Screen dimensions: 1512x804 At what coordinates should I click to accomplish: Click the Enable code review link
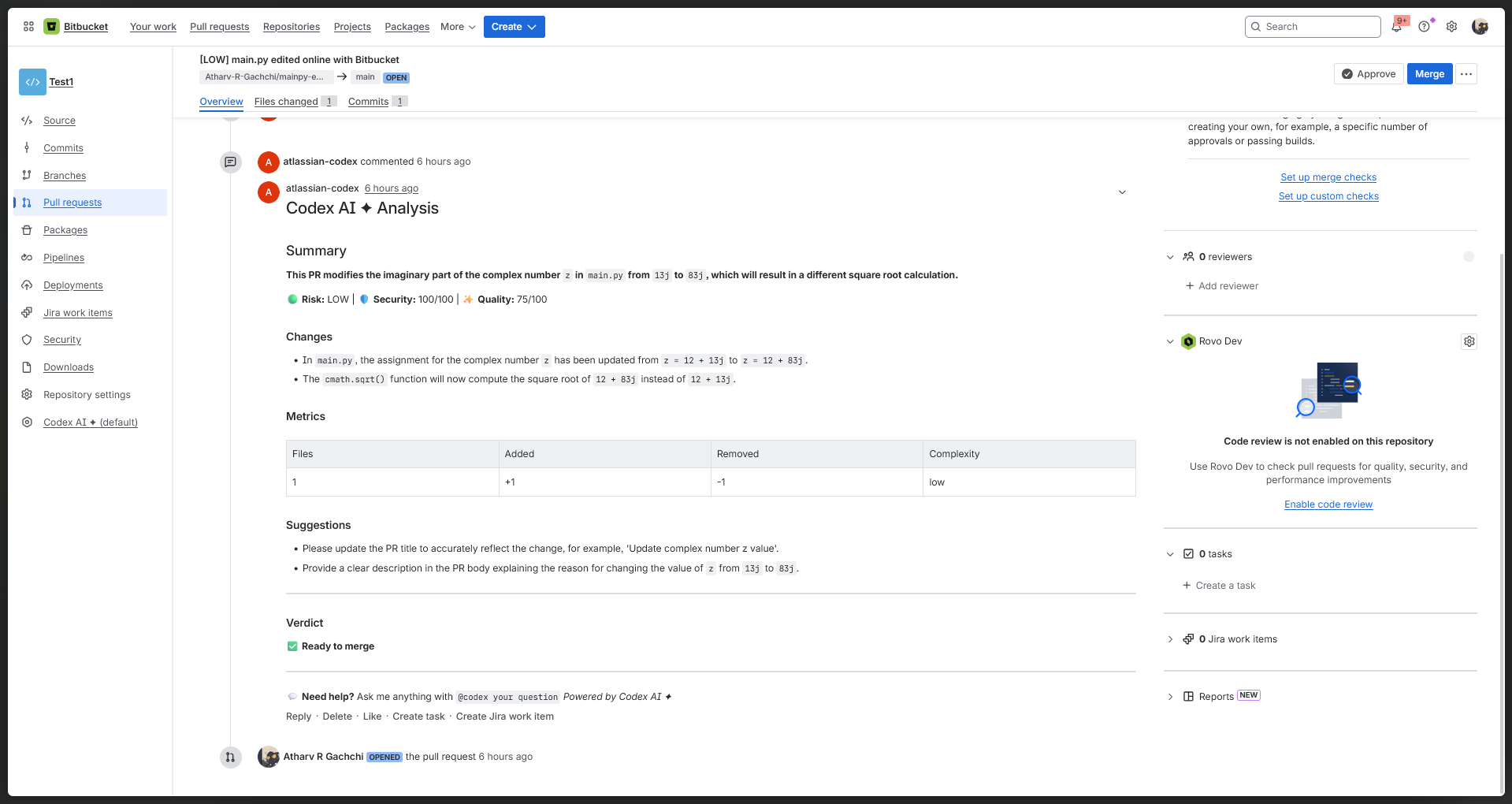(1328, 504)
